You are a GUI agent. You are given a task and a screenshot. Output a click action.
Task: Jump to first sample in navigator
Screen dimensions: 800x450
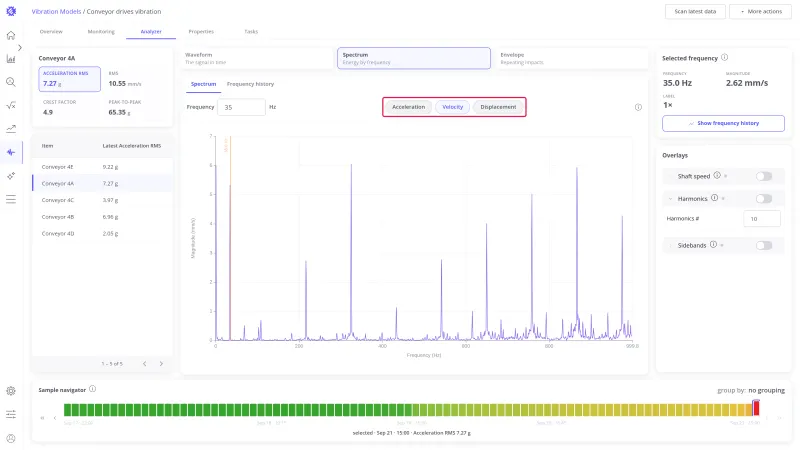click(42, 418)
